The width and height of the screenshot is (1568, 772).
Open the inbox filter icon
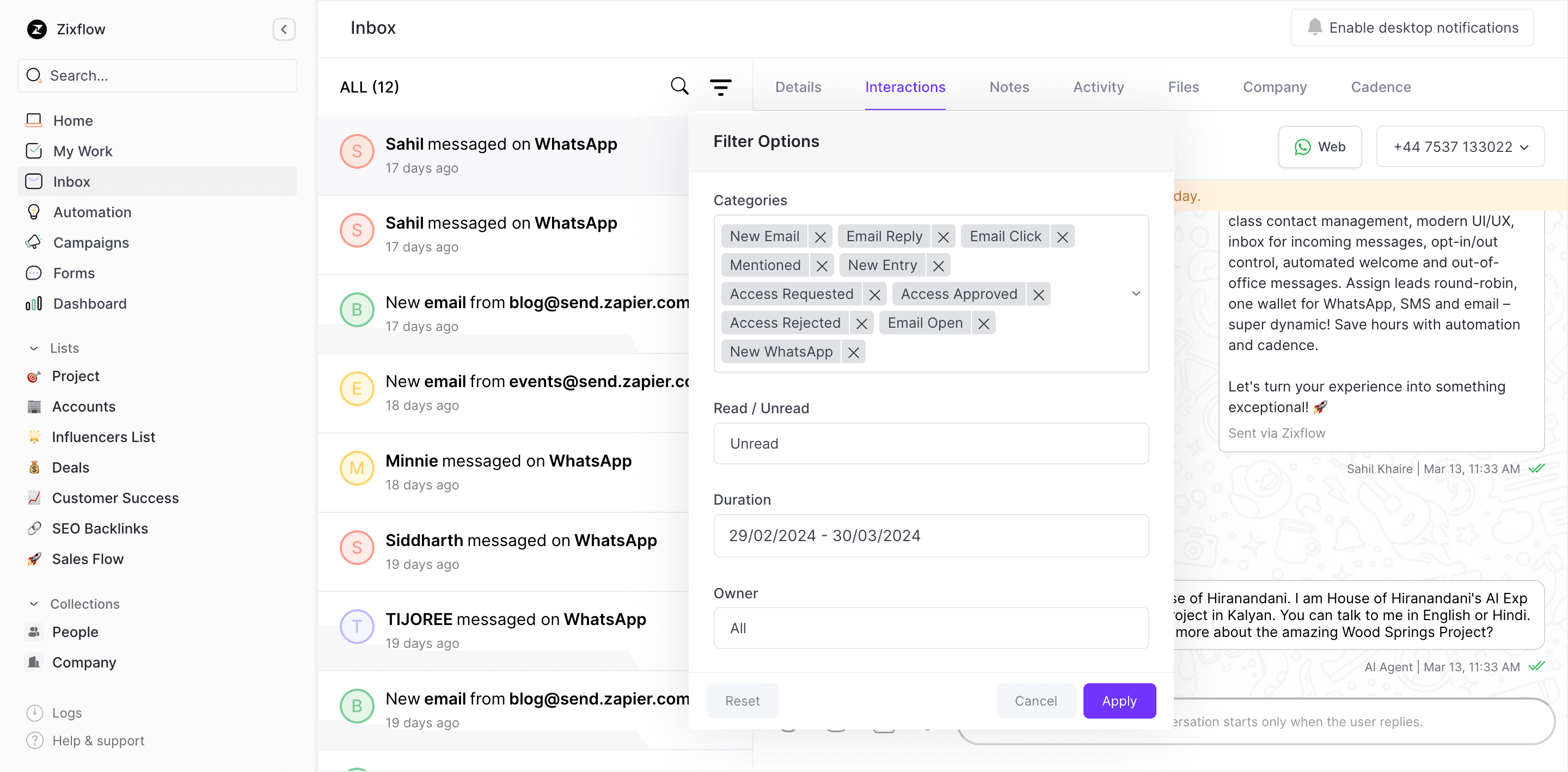point(721,87)
